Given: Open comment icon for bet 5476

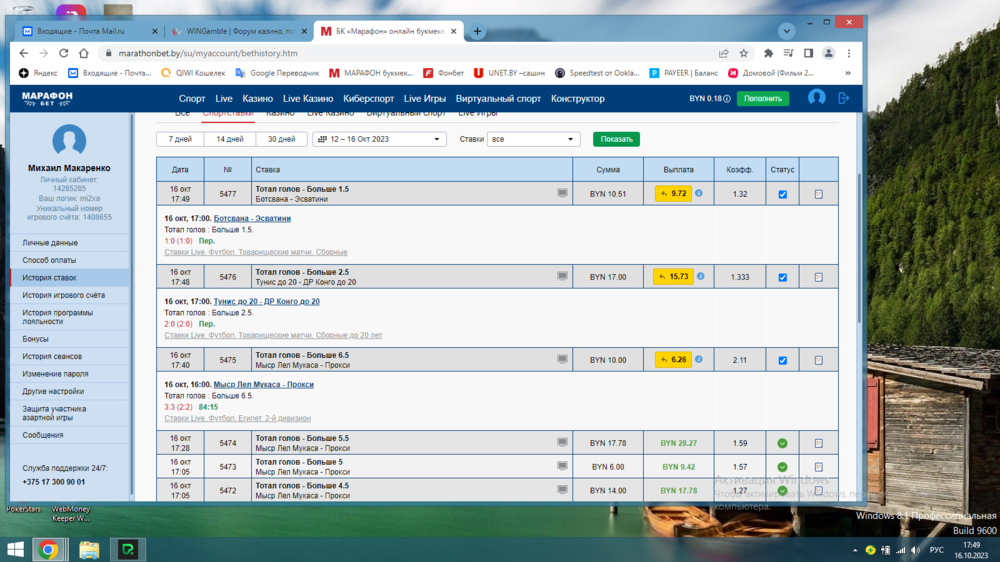Looking at the screenshot, I should pyautogui.click(x=562, y=276).
